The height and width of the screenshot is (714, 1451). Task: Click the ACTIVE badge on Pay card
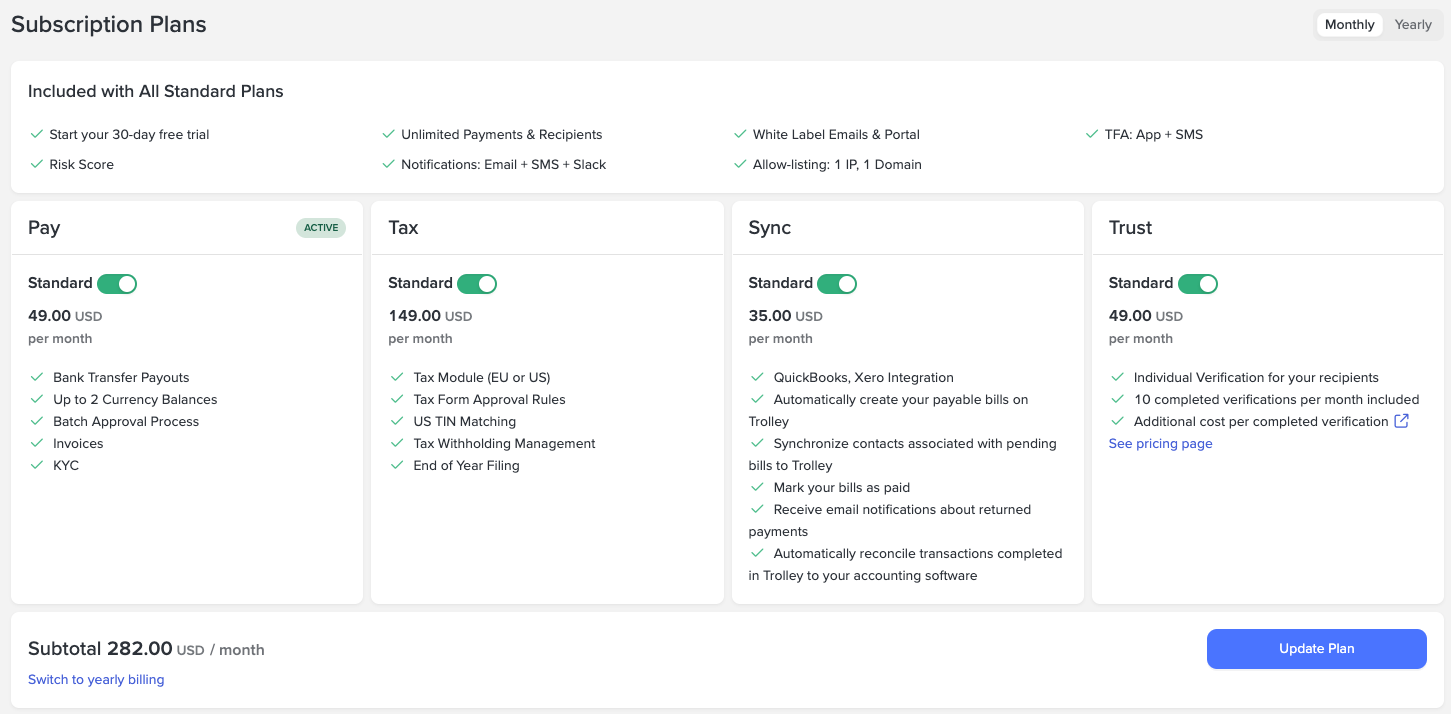tap(321, 228)
